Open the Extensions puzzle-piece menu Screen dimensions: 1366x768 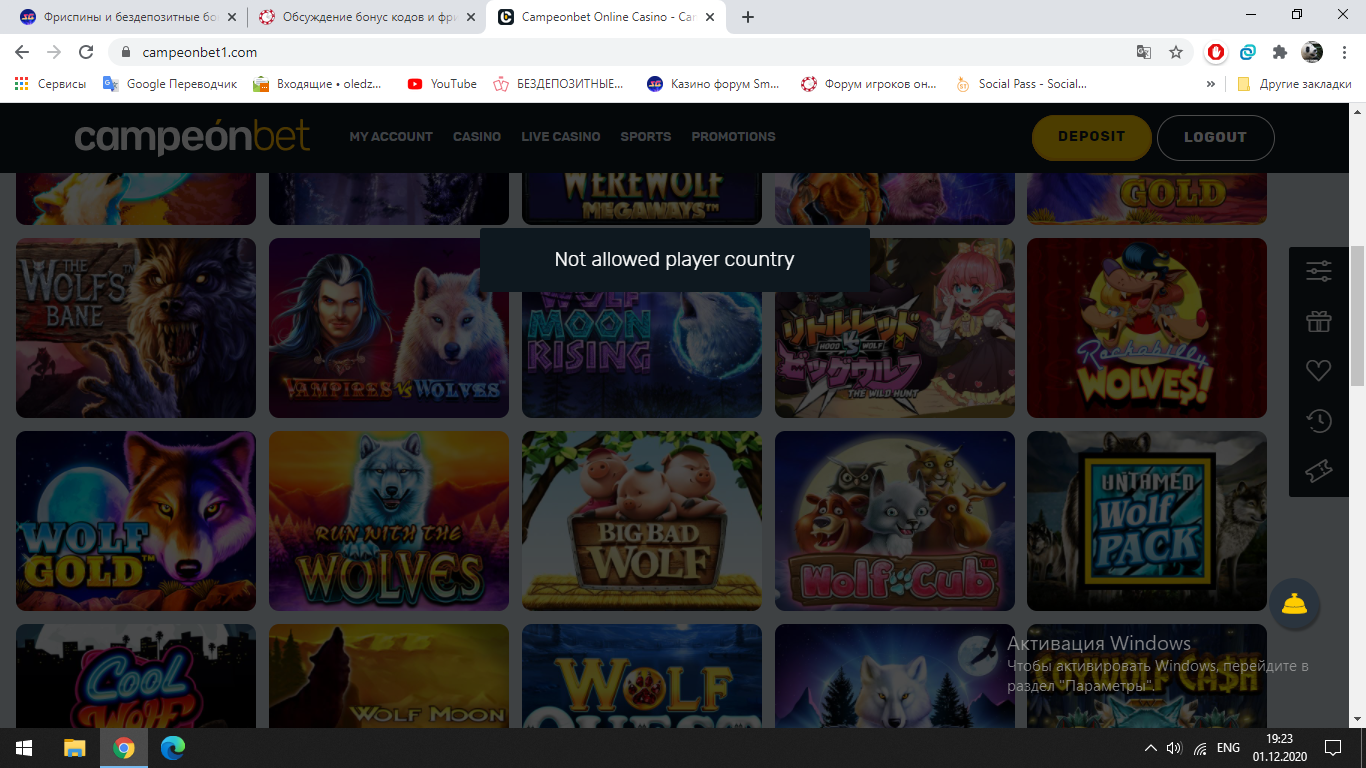click(x=1280, y=52)
